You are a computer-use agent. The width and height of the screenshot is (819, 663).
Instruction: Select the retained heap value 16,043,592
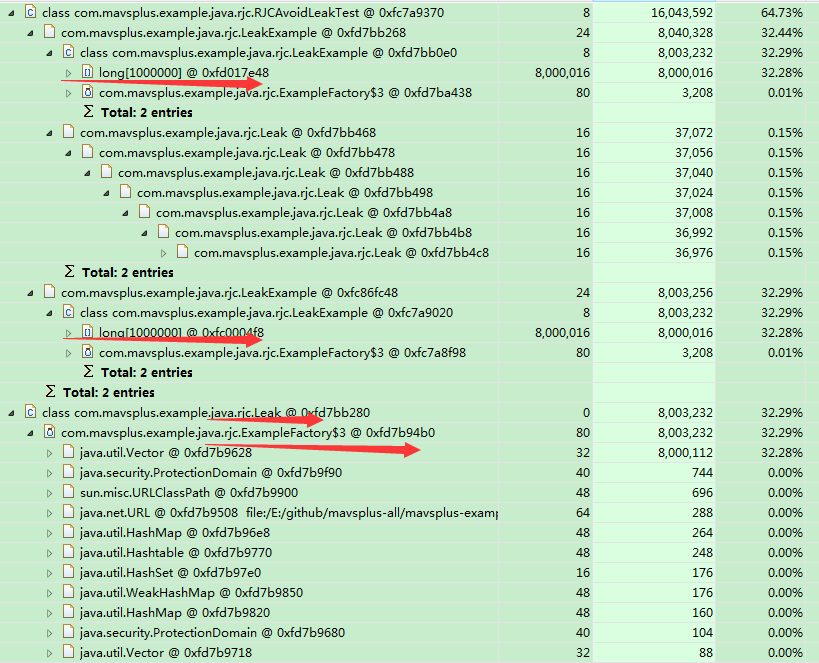click(682, 13)
